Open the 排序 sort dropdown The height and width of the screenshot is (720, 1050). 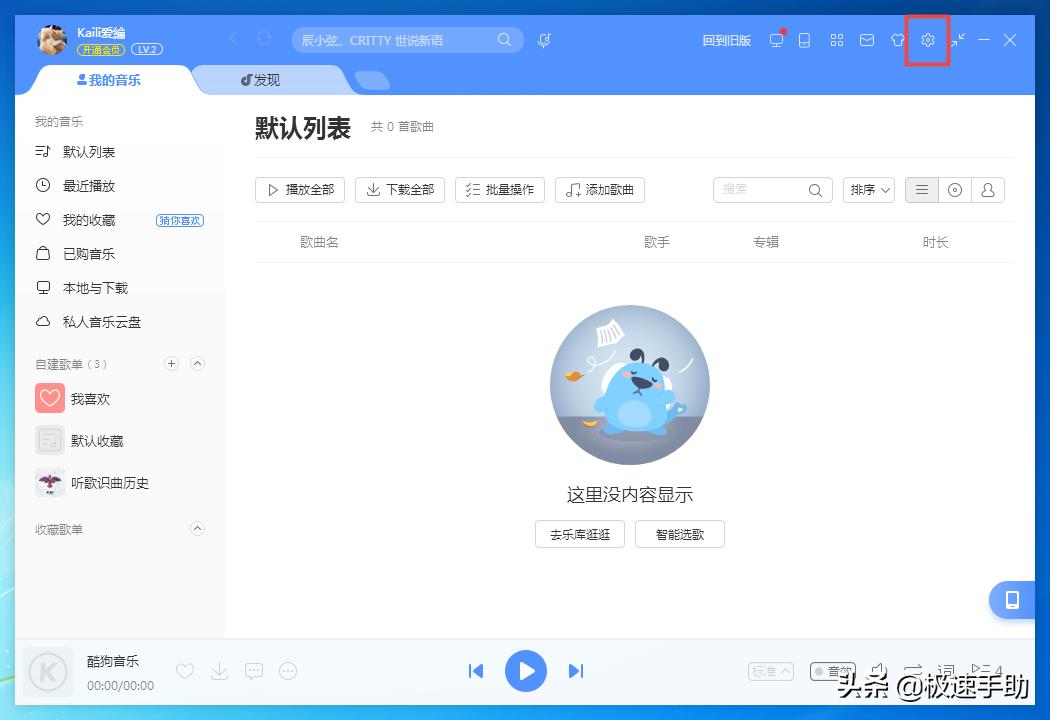[x=868, y=189]
